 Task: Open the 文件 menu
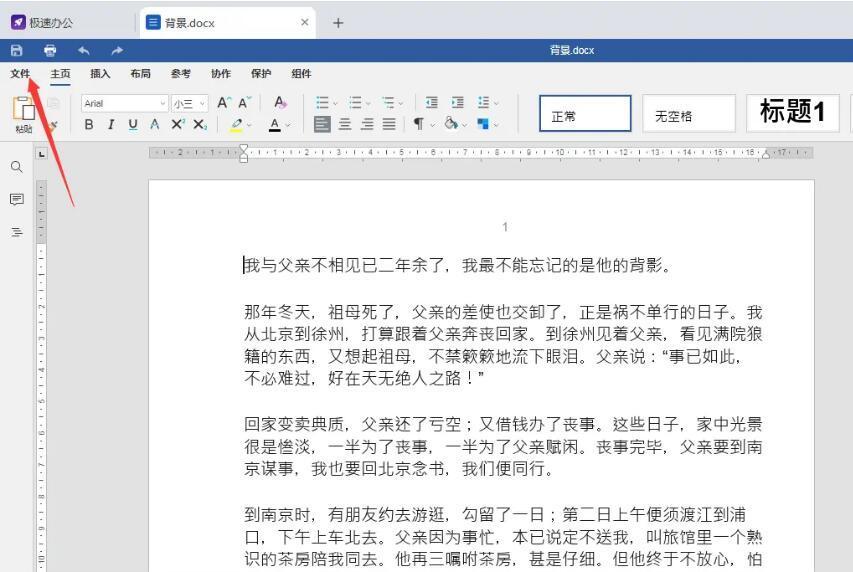point(20,73)
